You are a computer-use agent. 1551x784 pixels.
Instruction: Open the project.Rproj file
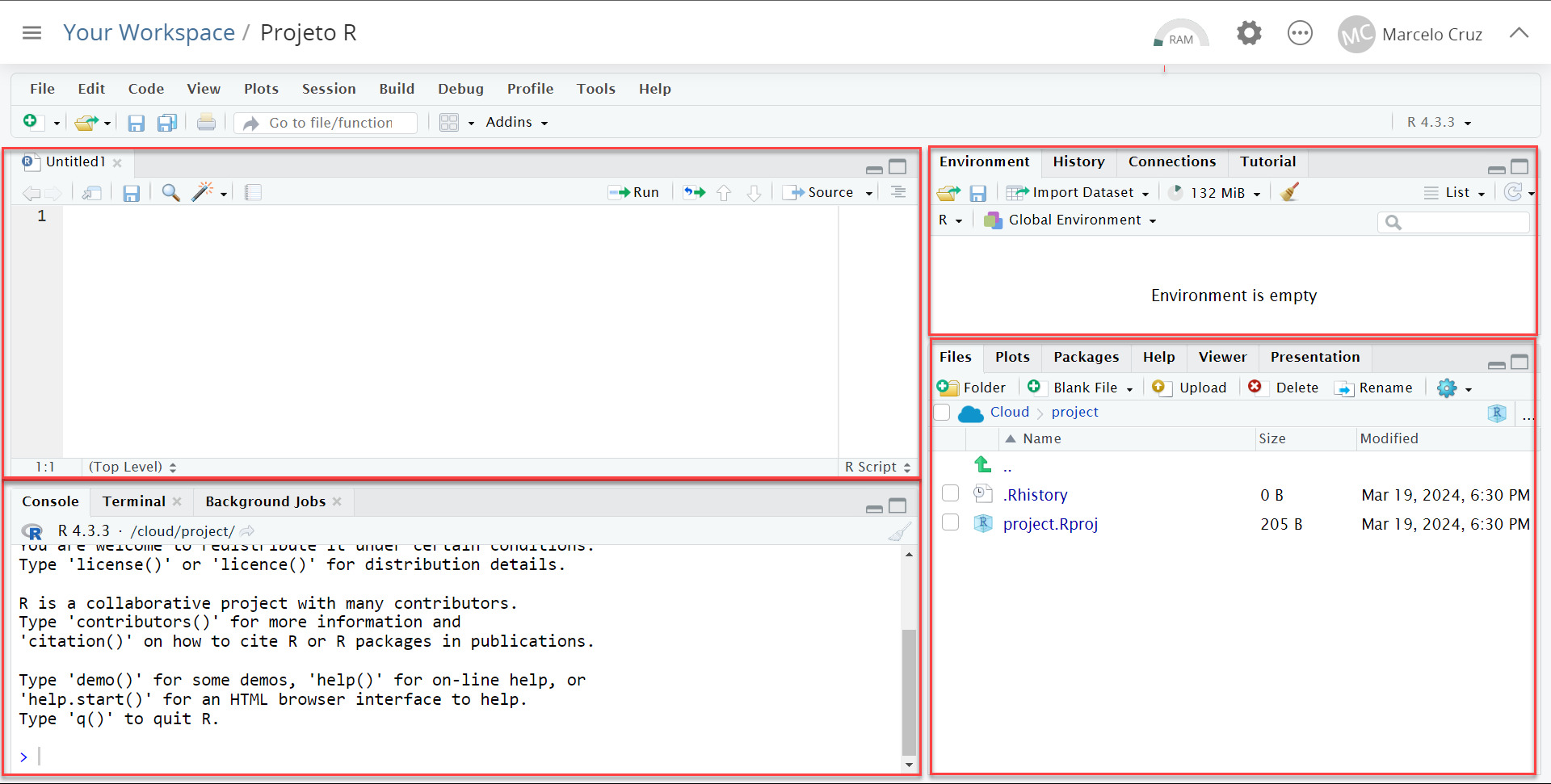1050,523
